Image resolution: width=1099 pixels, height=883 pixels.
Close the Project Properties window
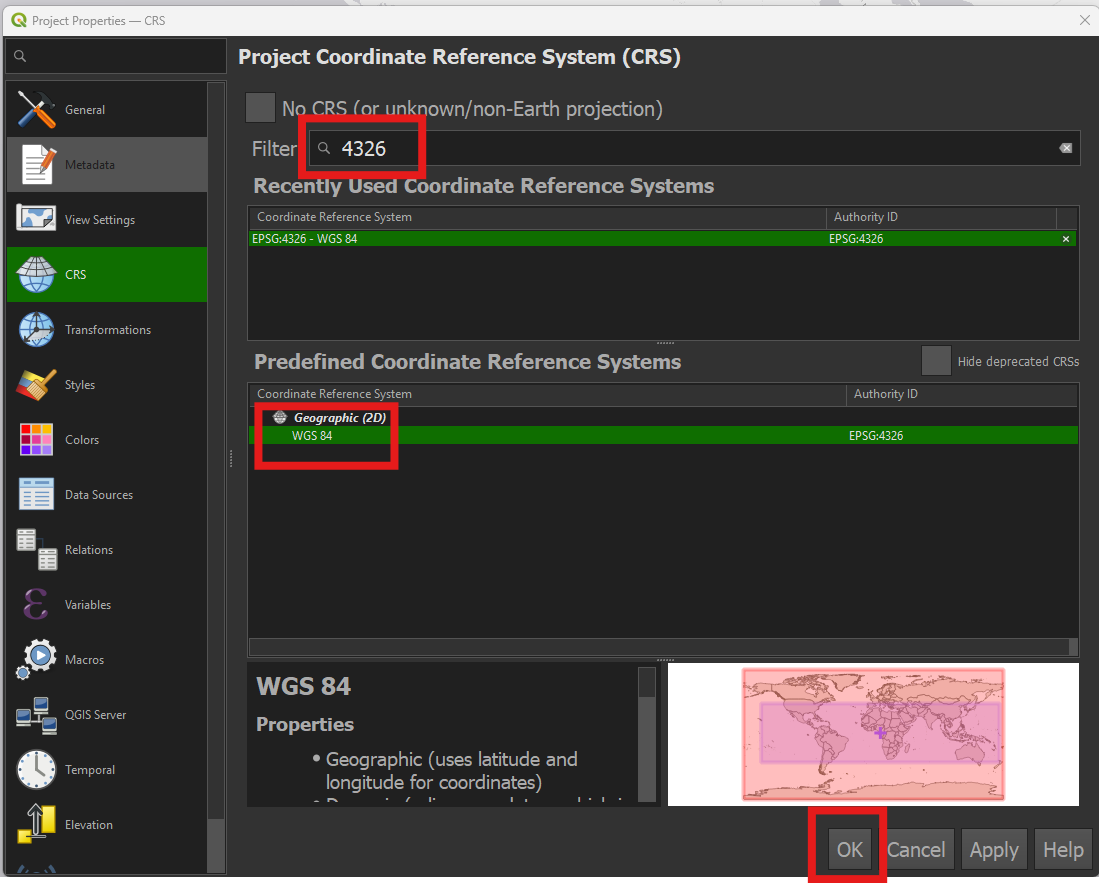point(1084,21)
